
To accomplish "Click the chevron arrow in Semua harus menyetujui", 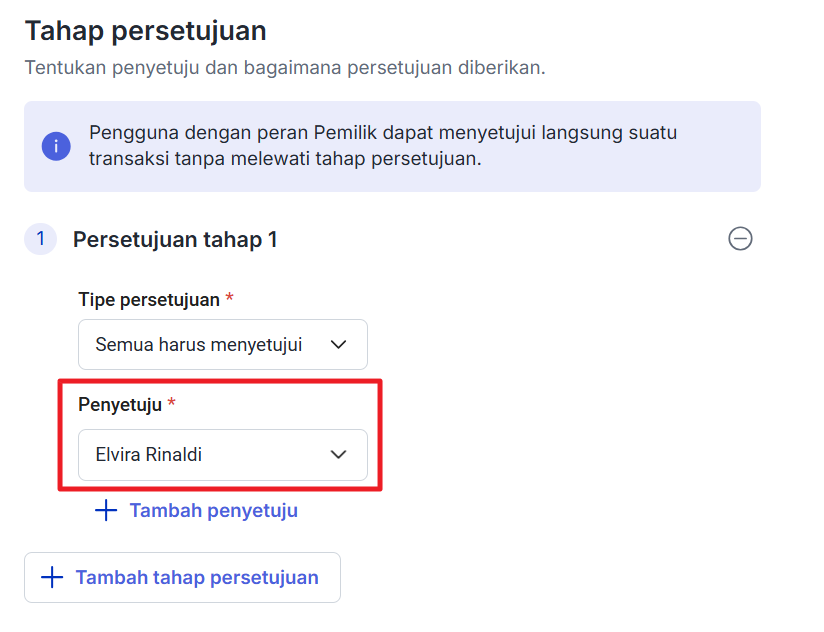I will 339,345.
